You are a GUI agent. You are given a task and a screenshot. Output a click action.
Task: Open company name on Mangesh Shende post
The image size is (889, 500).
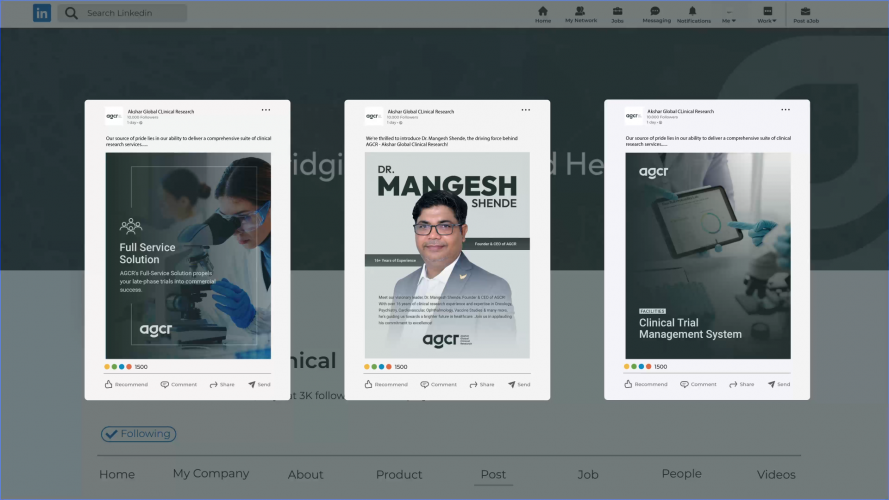click(x=421, y=112)
